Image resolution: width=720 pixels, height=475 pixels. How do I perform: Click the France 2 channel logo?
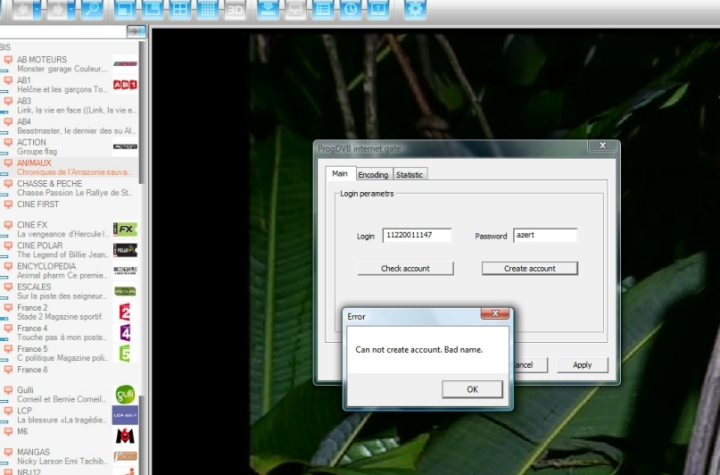pyautogui.click(x=125, y=312)
